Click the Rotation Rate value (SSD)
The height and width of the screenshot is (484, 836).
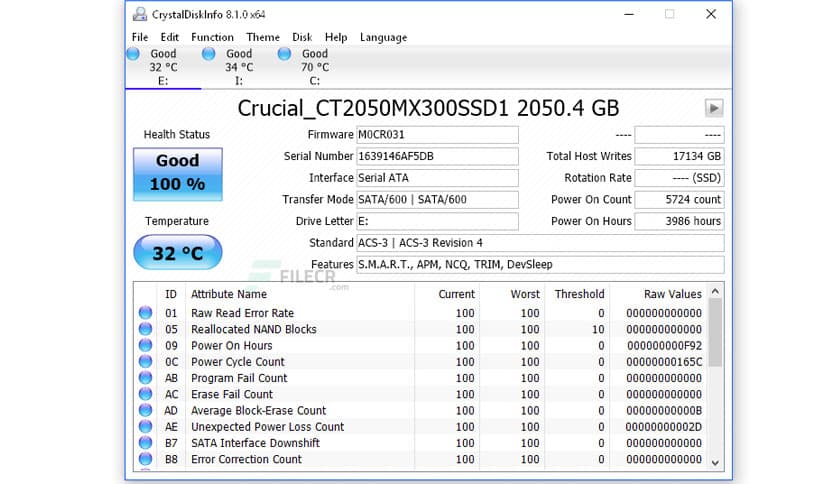click(x=679, y=178)
